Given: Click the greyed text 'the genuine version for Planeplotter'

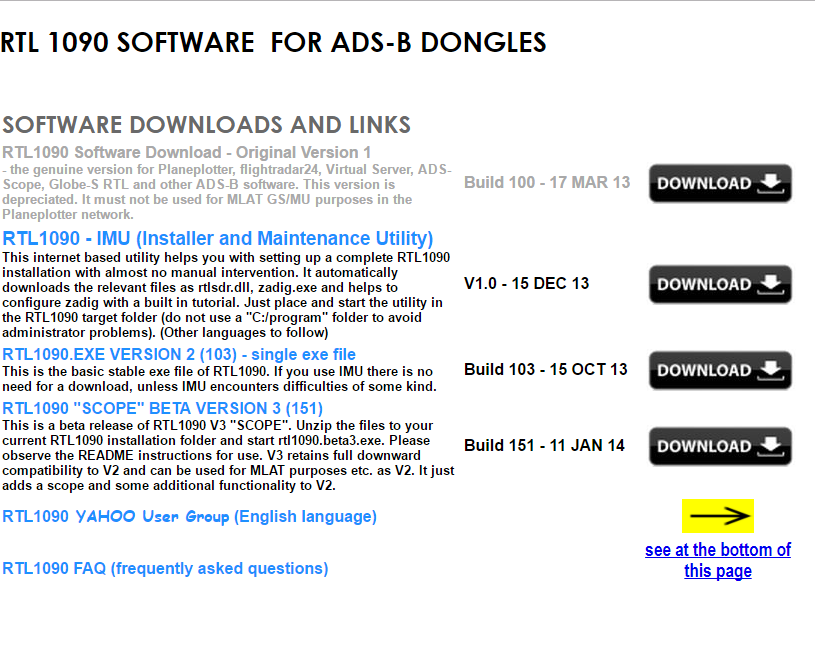Looking at the screenshot, I should pyautogui.click(x=227, y=192).
